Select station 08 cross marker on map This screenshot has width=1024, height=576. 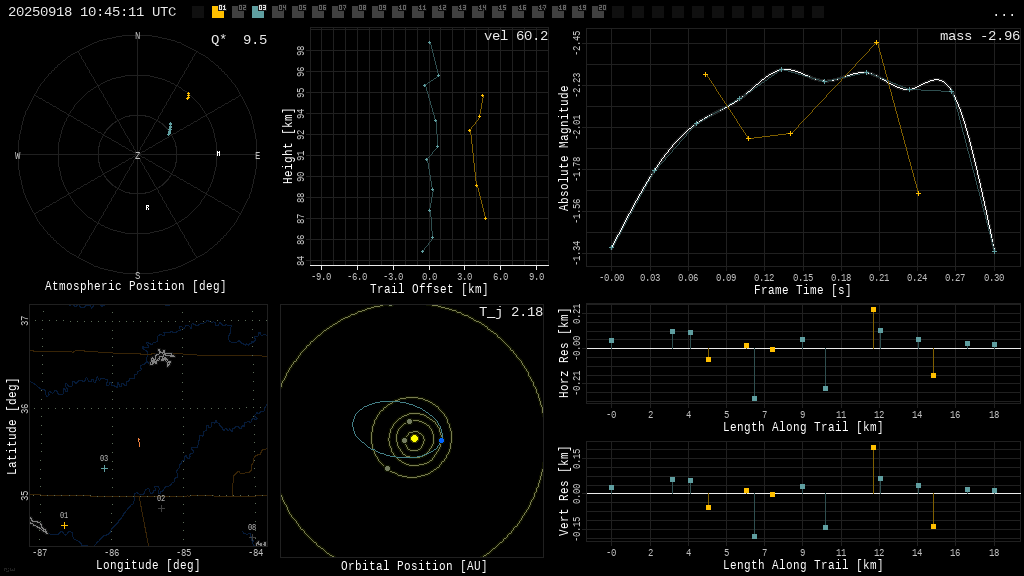[253, 537]
